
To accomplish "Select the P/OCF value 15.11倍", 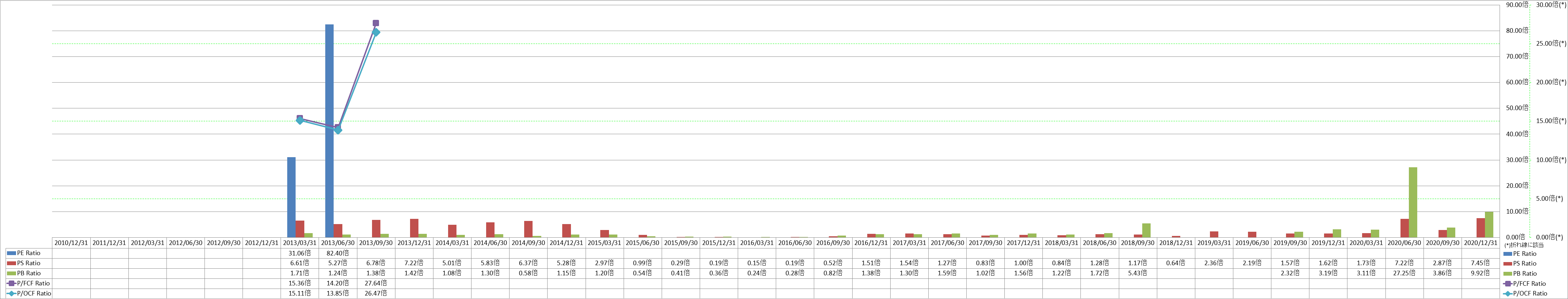I will [299, 293].
